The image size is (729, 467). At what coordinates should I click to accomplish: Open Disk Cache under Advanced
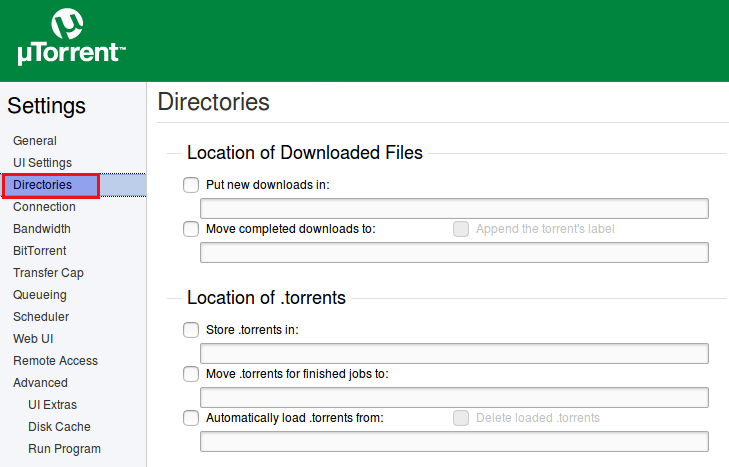(59, 427)
